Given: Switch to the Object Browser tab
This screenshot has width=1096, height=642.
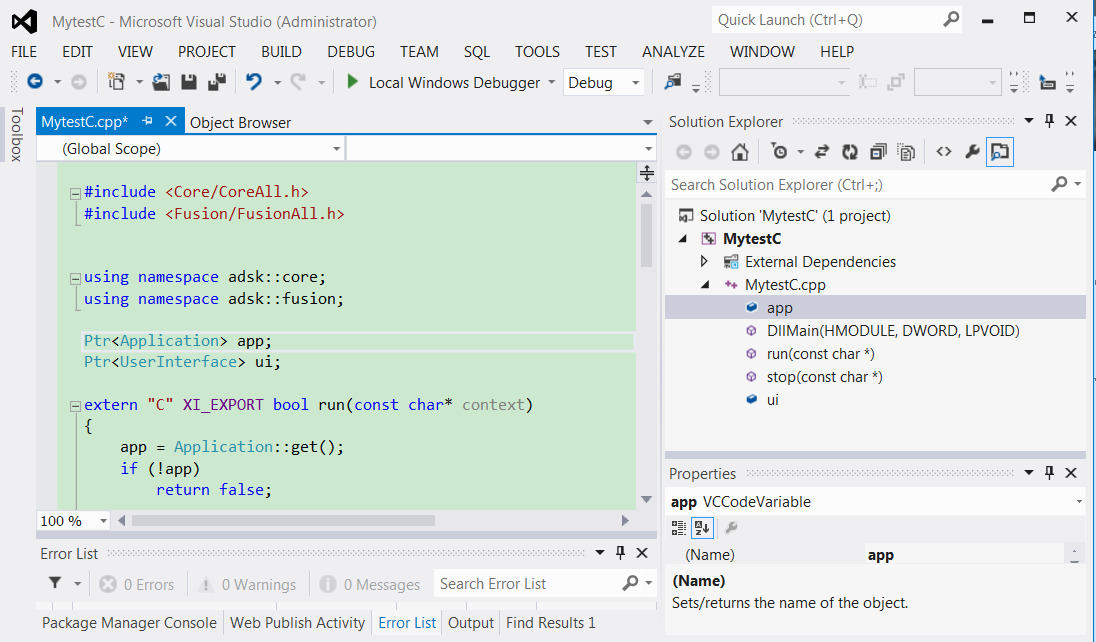Looking at the screenshot, I should [240, 122].
